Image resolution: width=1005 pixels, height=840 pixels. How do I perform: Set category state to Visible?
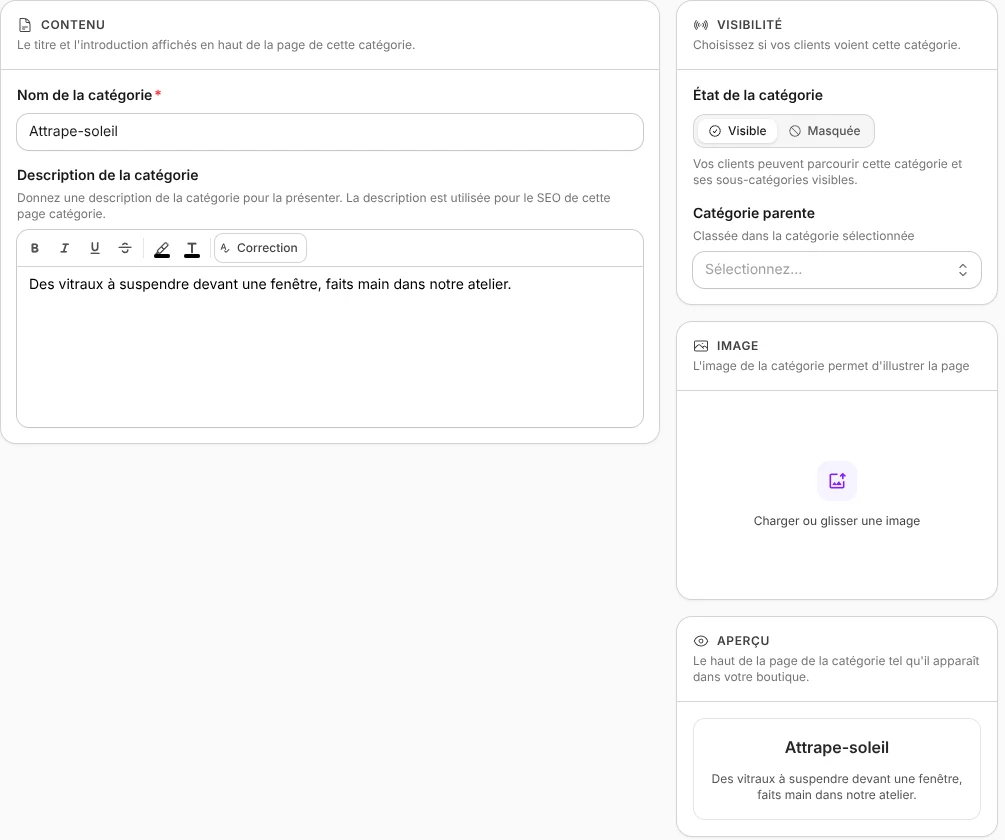pyautogui.click(x=737, y=131)
